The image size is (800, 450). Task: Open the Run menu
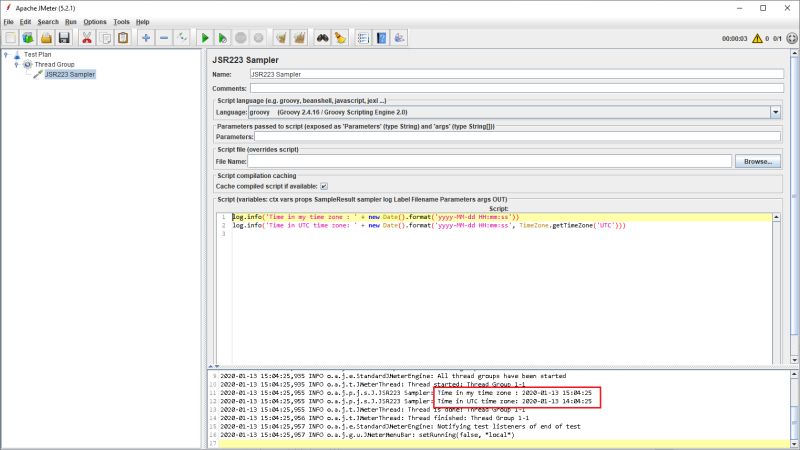tap(71, 22)
